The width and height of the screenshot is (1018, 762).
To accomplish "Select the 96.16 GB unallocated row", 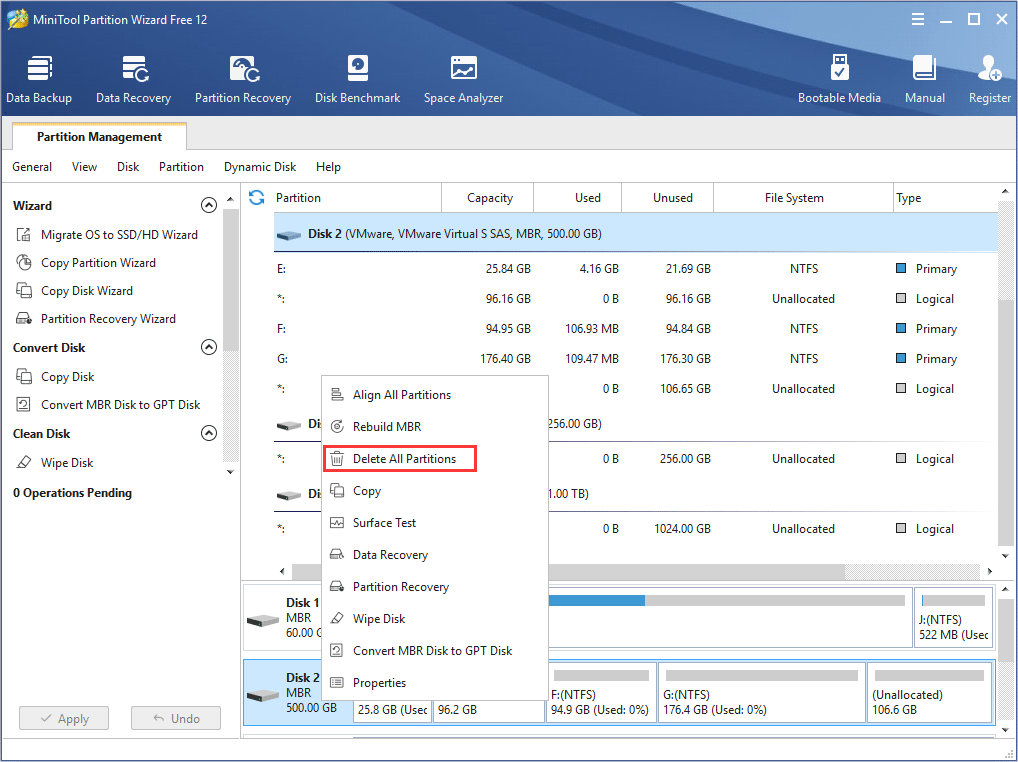I will click(x=636, y=299).
